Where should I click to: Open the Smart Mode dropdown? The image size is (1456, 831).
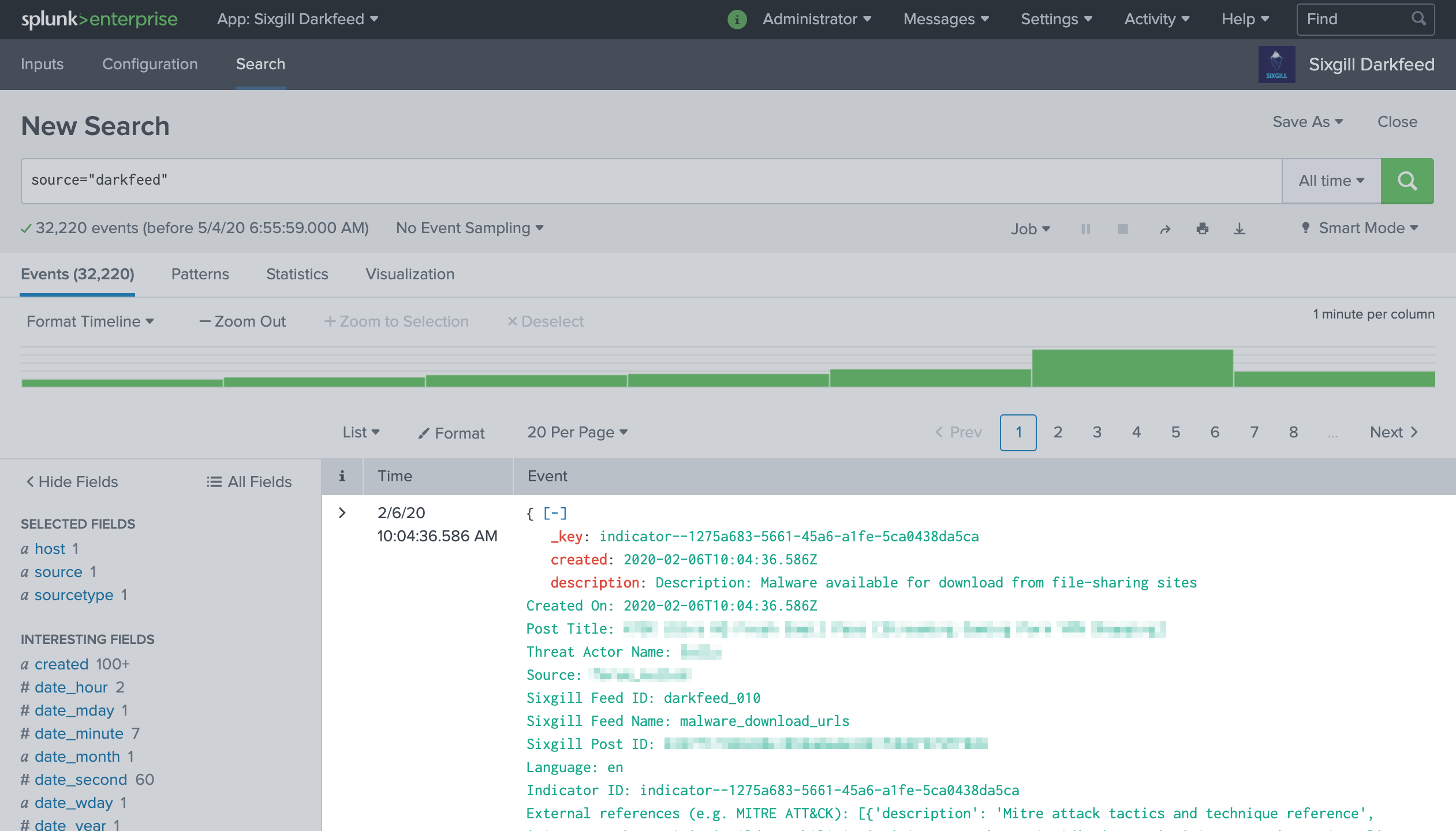[1360, 228]
